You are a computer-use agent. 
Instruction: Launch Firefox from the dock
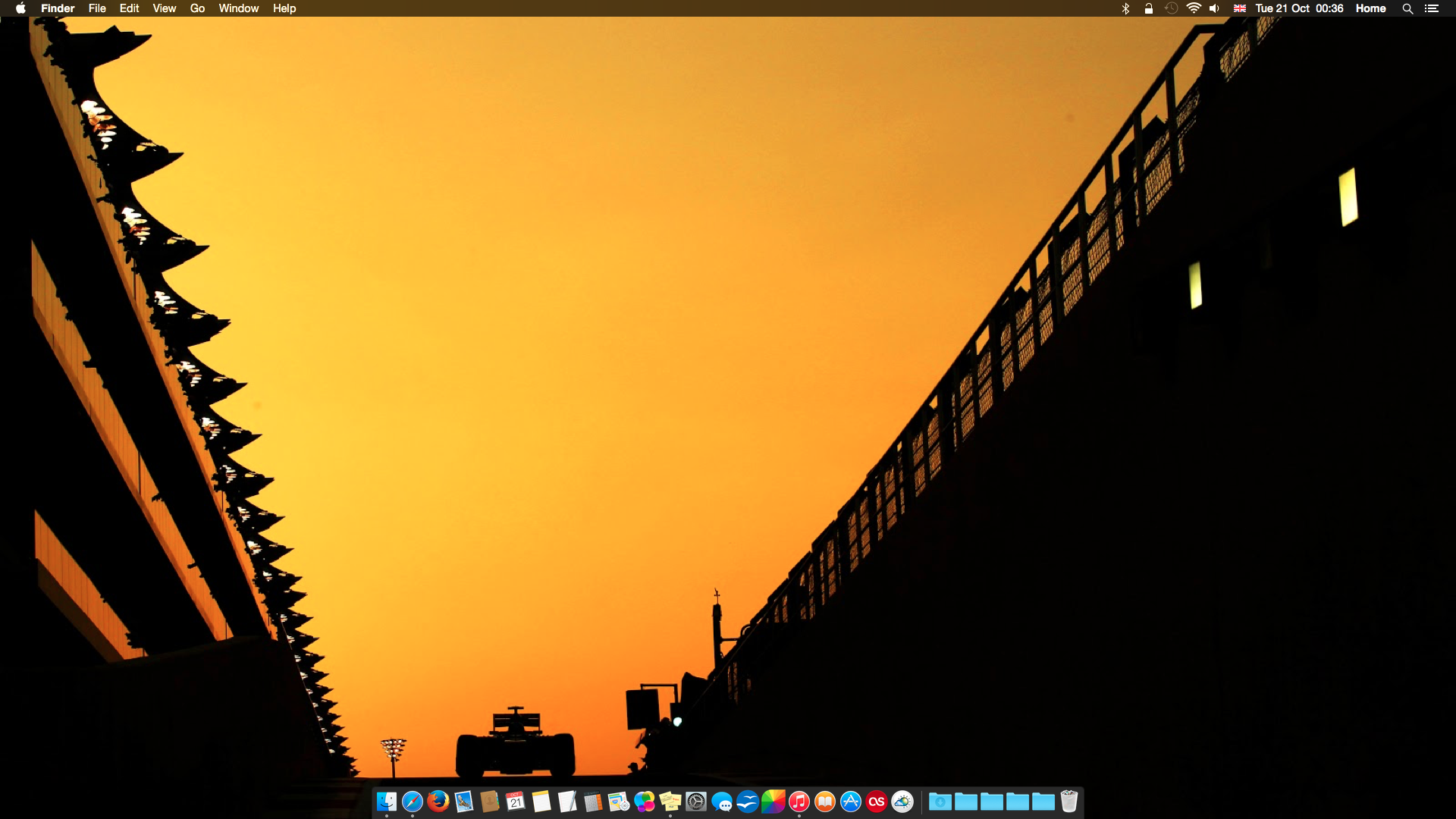click(x=438, y=802)
